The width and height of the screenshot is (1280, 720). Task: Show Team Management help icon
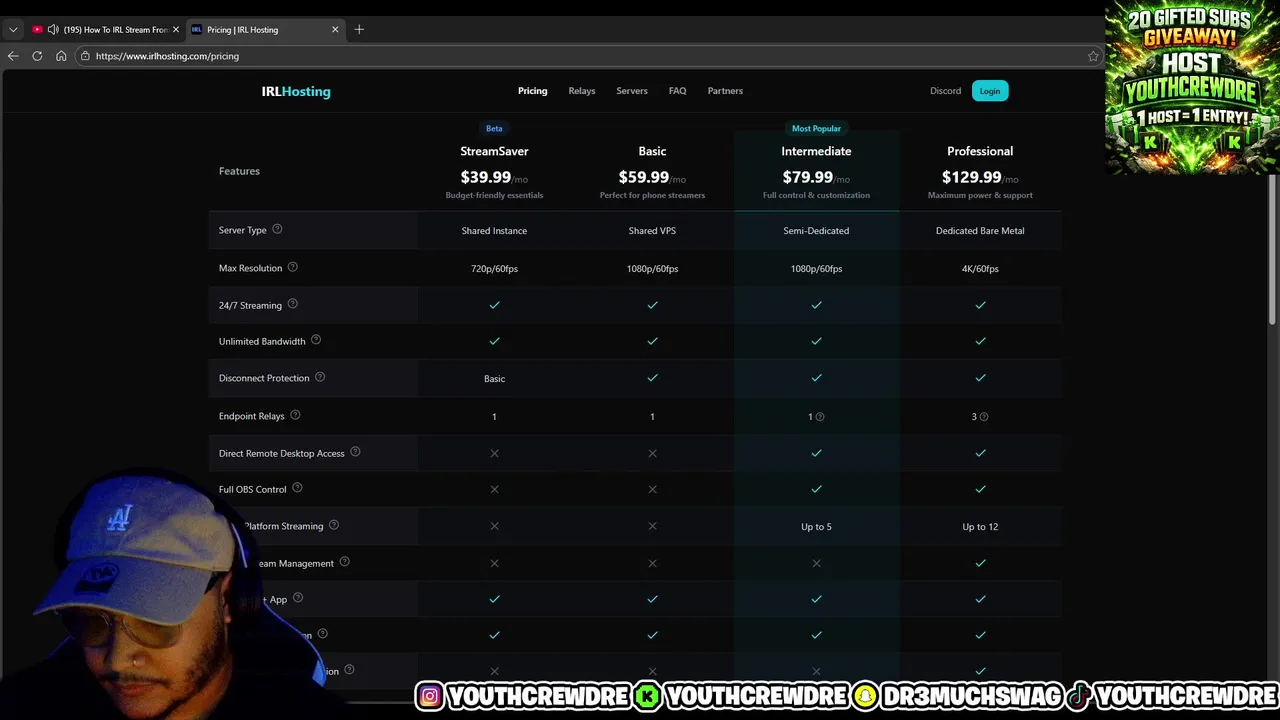pos(344,562)
